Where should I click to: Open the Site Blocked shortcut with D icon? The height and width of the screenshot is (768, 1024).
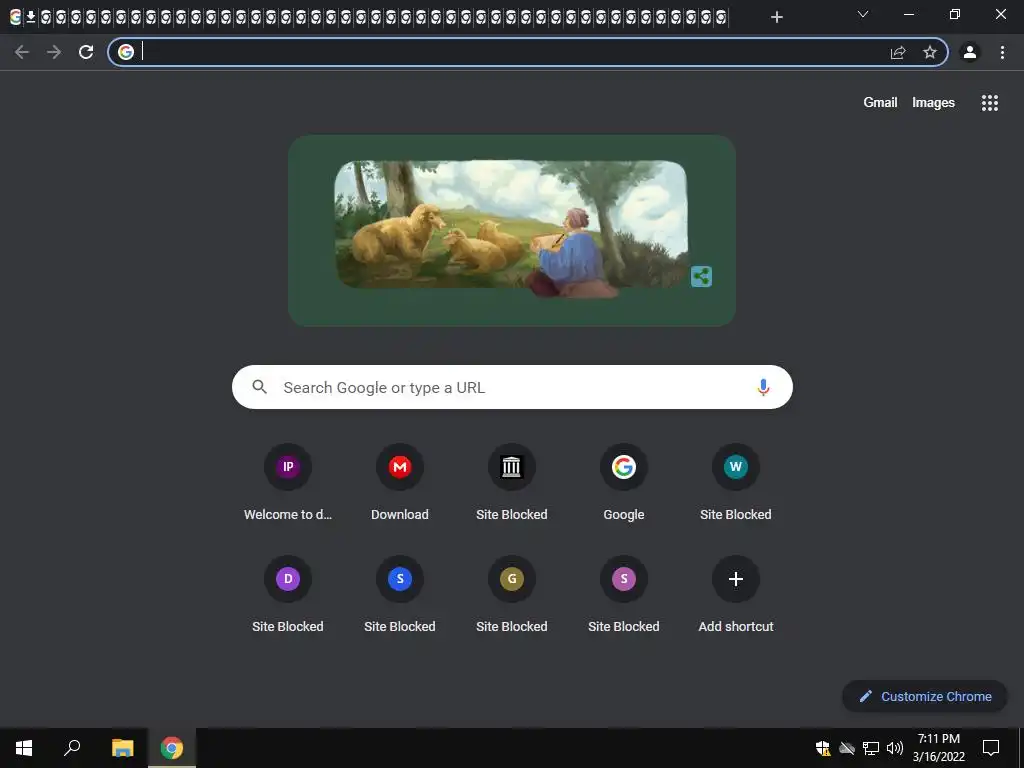[288, 595]
